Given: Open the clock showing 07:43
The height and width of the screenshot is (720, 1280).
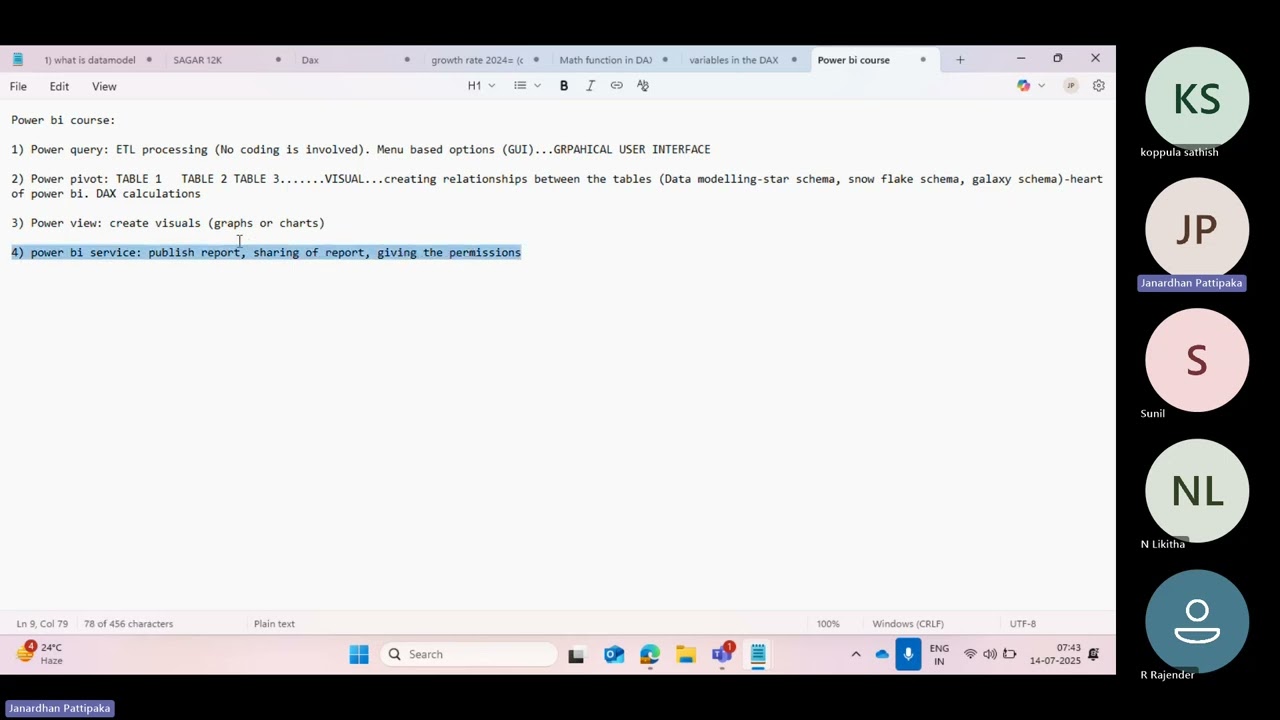Looking at the screenshot, I should point(1055,655).
